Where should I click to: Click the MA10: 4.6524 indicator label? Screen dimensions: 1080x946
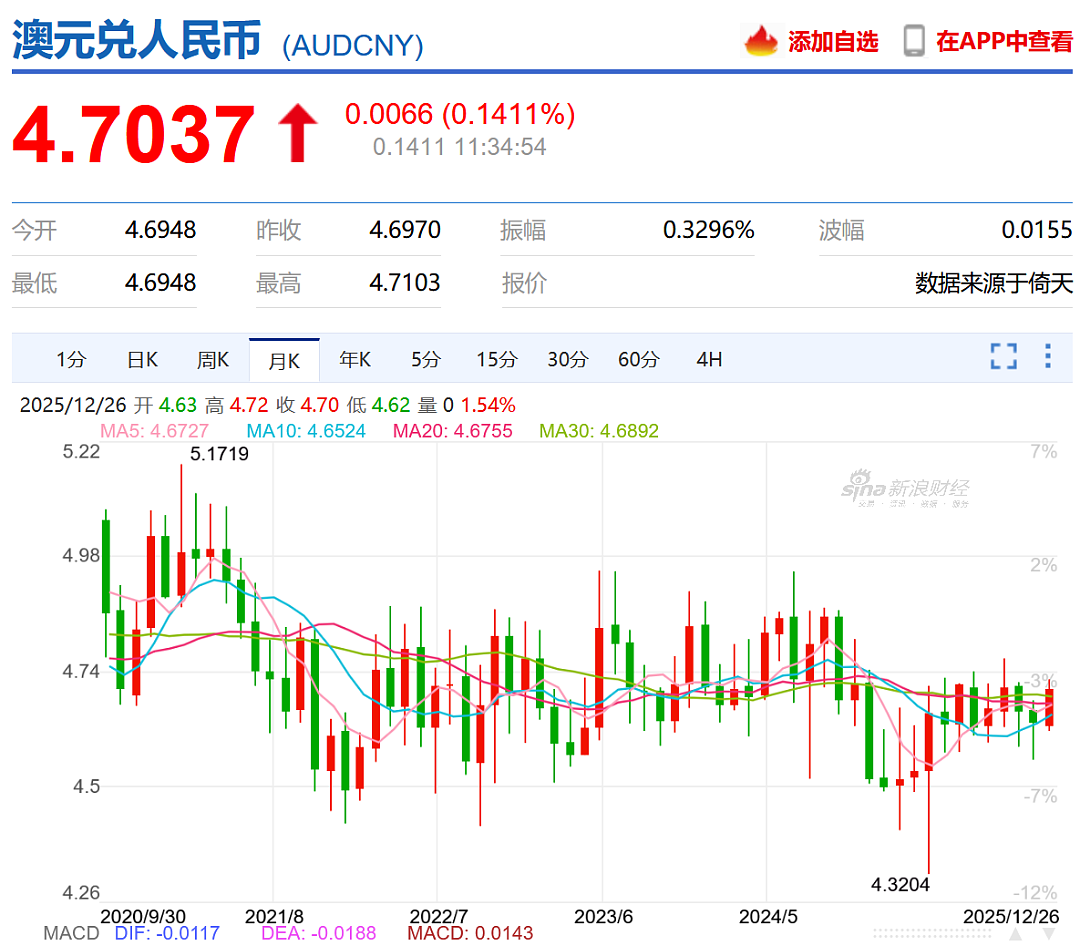click(x=306, y=431)
